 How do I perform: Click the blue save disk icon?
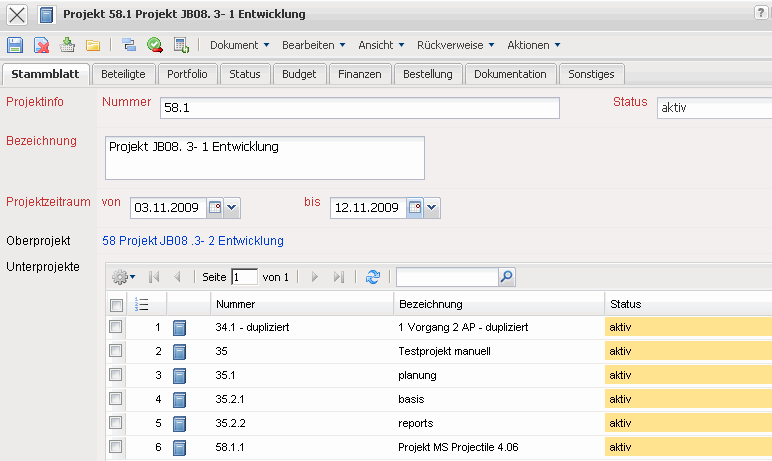(x=15, y=45)
